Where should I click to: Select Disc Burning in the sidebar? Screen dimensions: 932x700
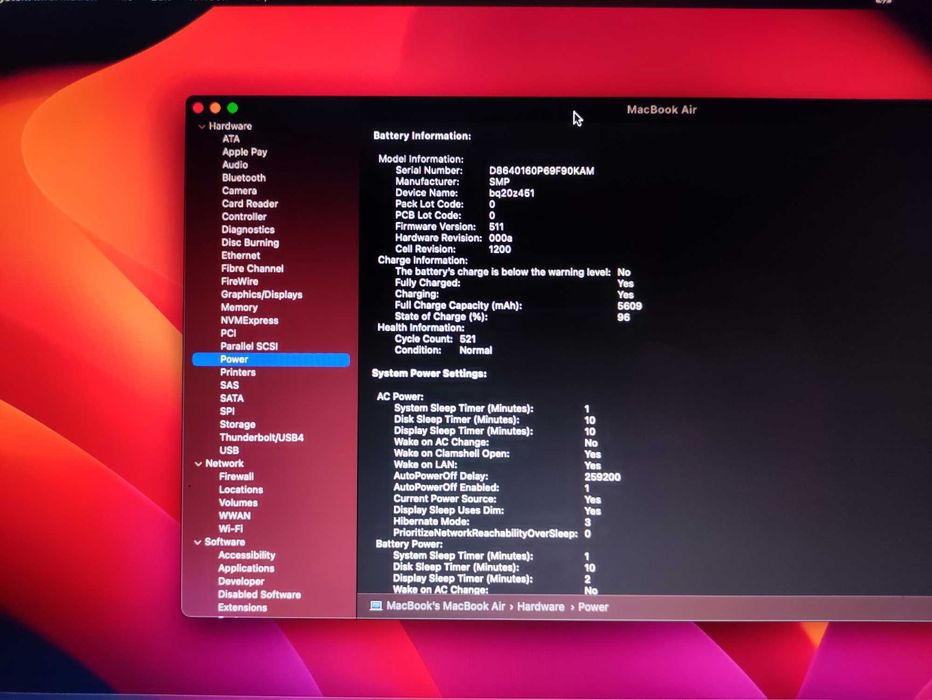pyautogui.click(x=250, y=242)
